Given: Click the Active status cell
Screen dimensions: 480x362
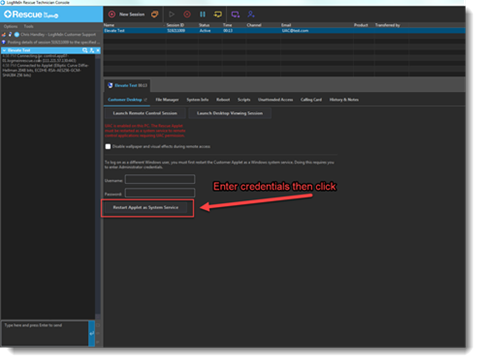Looking at the screenshot, I should [x=205, y=31].
